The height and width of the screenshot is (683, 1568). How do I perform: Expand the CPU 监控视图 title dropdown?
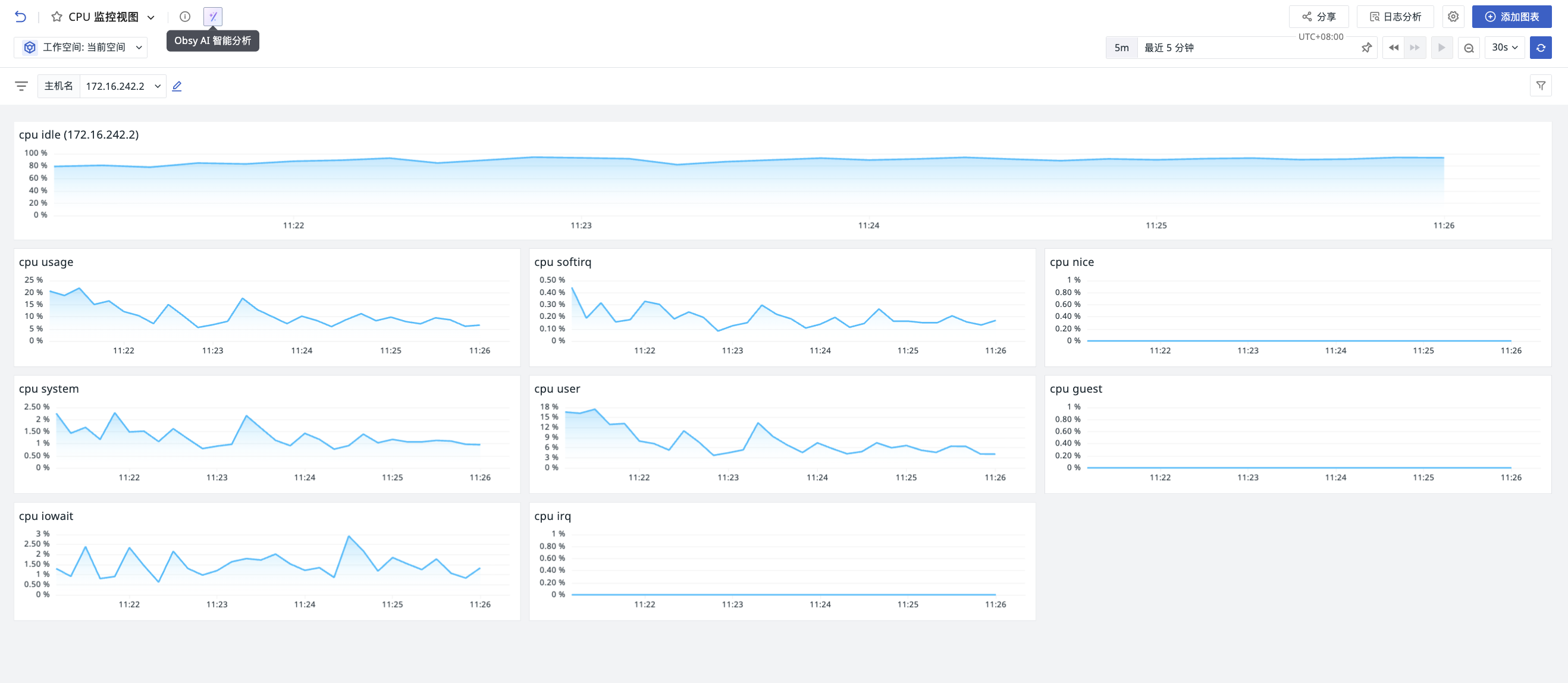pyautogui.click(x=151, y=17)
